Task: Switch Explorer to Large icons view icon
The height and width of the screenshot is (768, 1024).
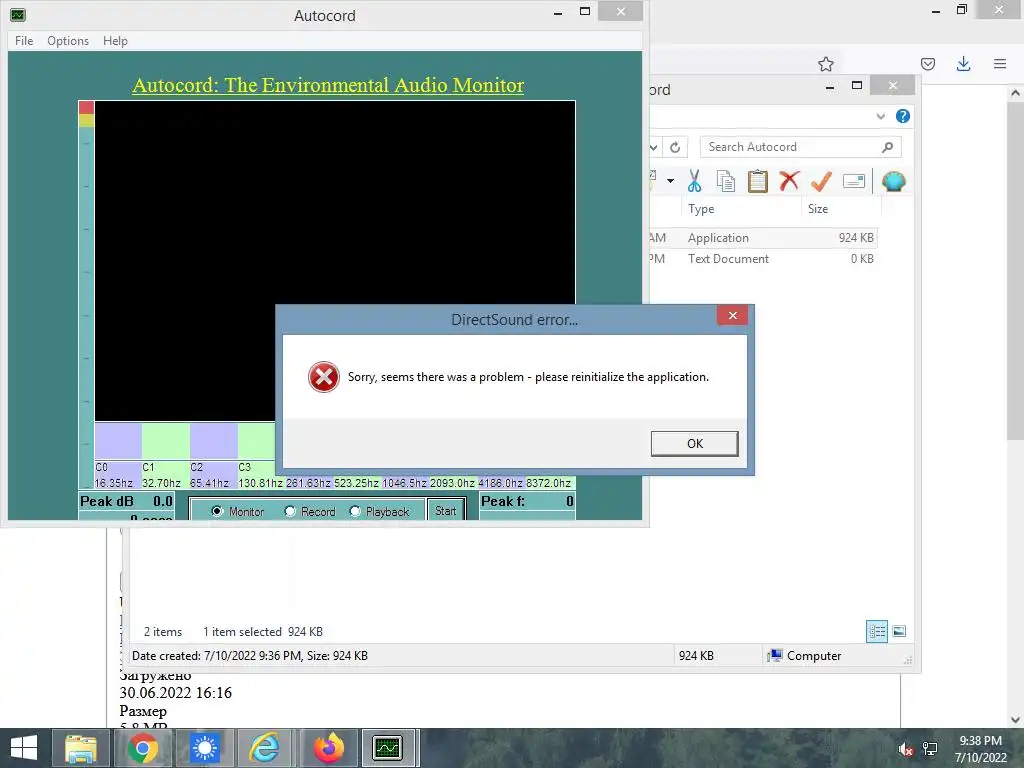Action: click(899, 631)
